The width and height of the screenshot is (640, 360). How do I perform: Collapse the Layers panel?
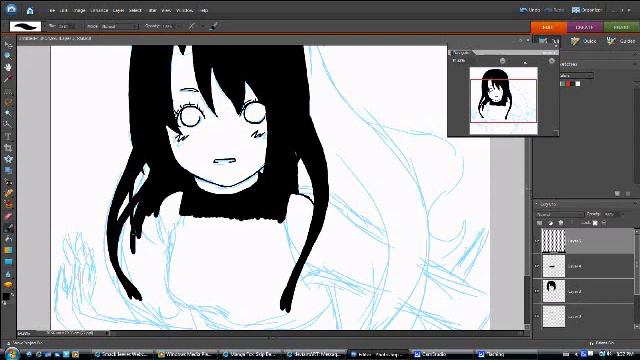(536, 203)
